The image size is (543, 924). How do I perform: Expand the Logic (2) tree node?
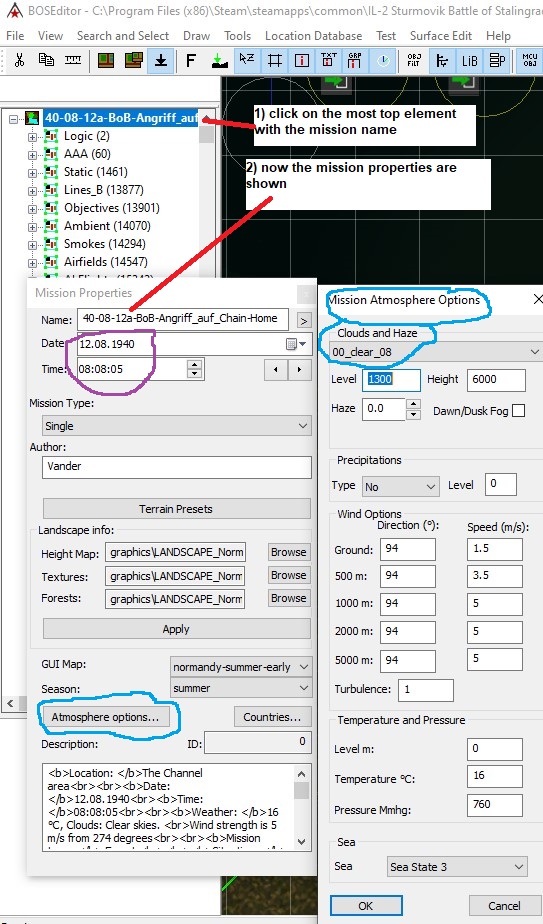tap(32, 137)
